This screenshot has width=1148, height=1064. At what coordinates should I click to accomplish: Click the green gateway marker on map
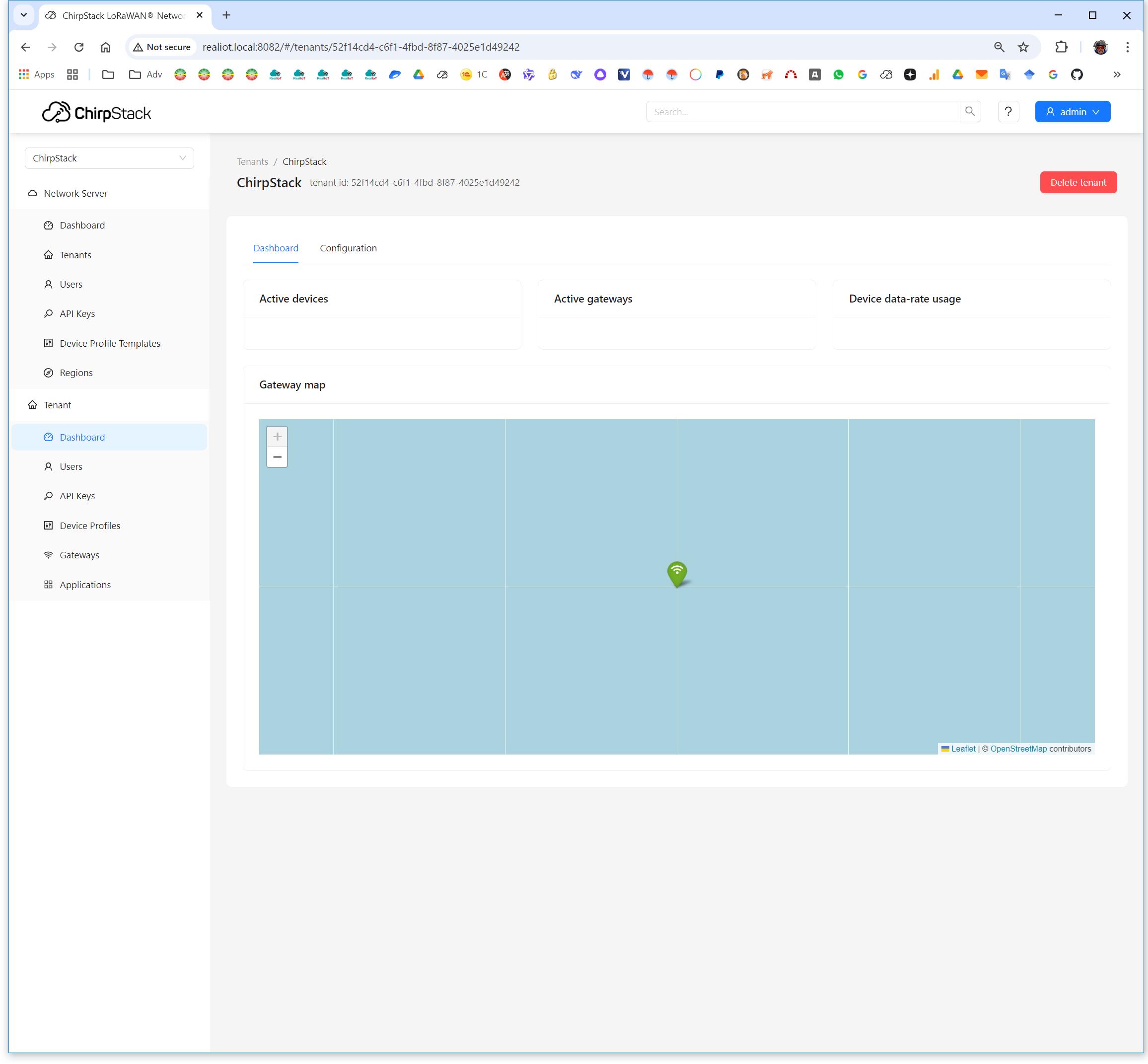click(x=677, y=573)
